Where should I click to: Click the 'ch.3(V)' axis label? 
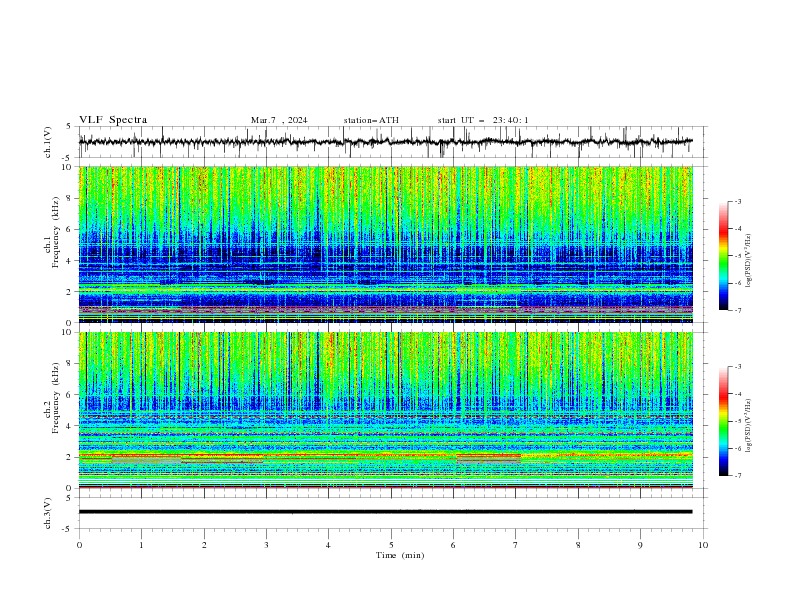point(48,513)
